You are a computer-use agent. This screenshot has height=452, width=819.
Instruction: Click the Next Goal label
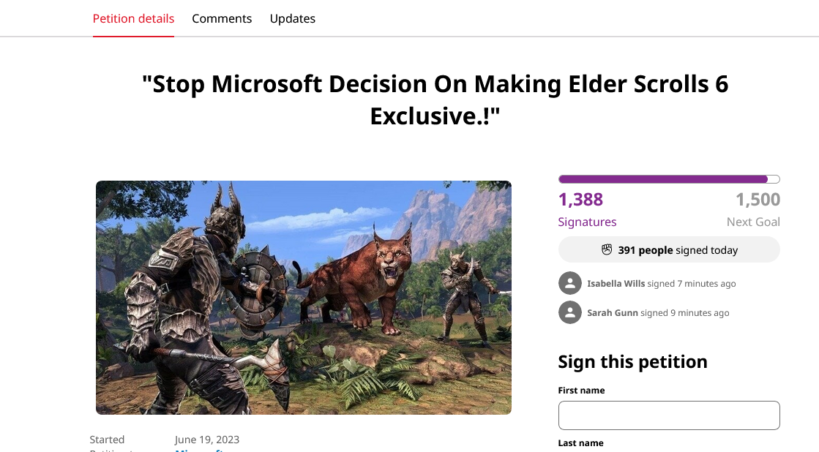[753, 222]
